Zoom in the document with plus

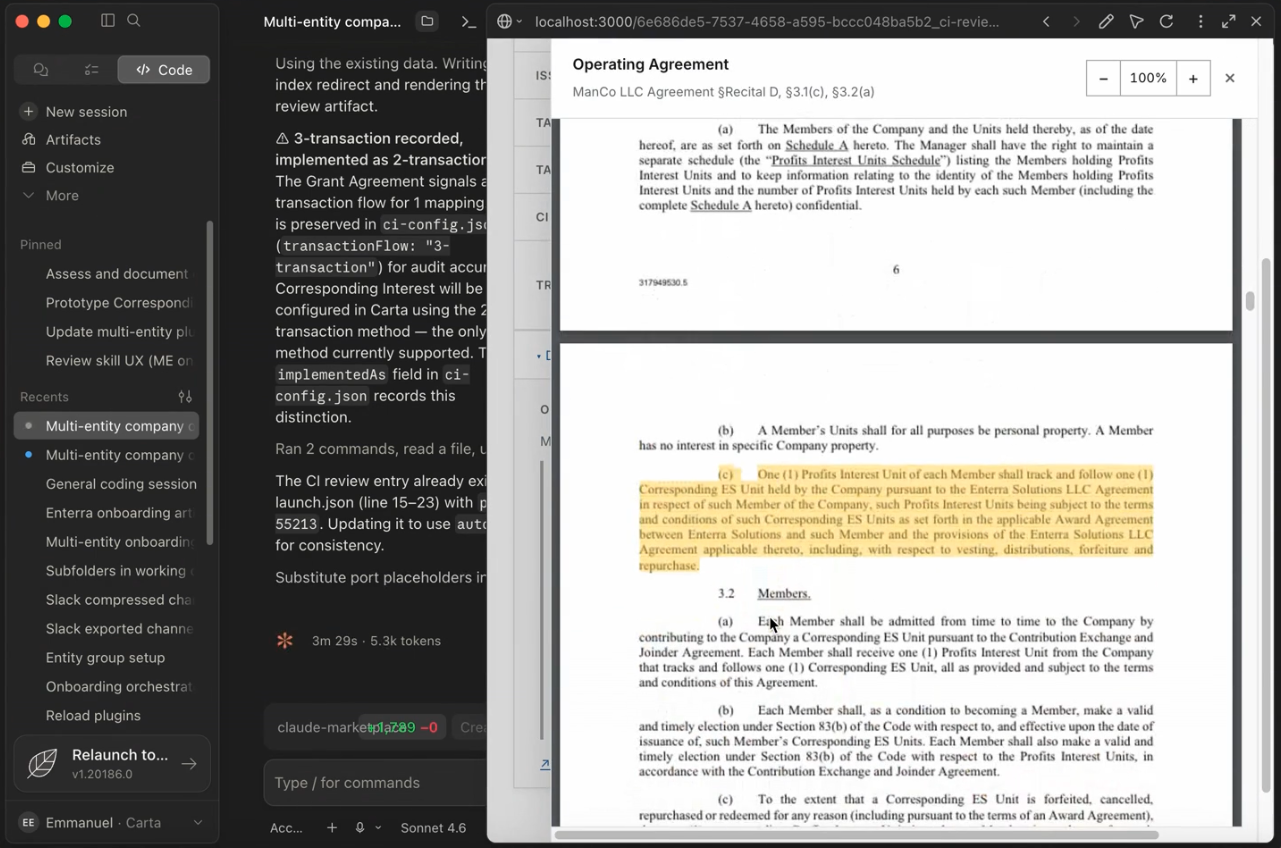[1193, 78]
